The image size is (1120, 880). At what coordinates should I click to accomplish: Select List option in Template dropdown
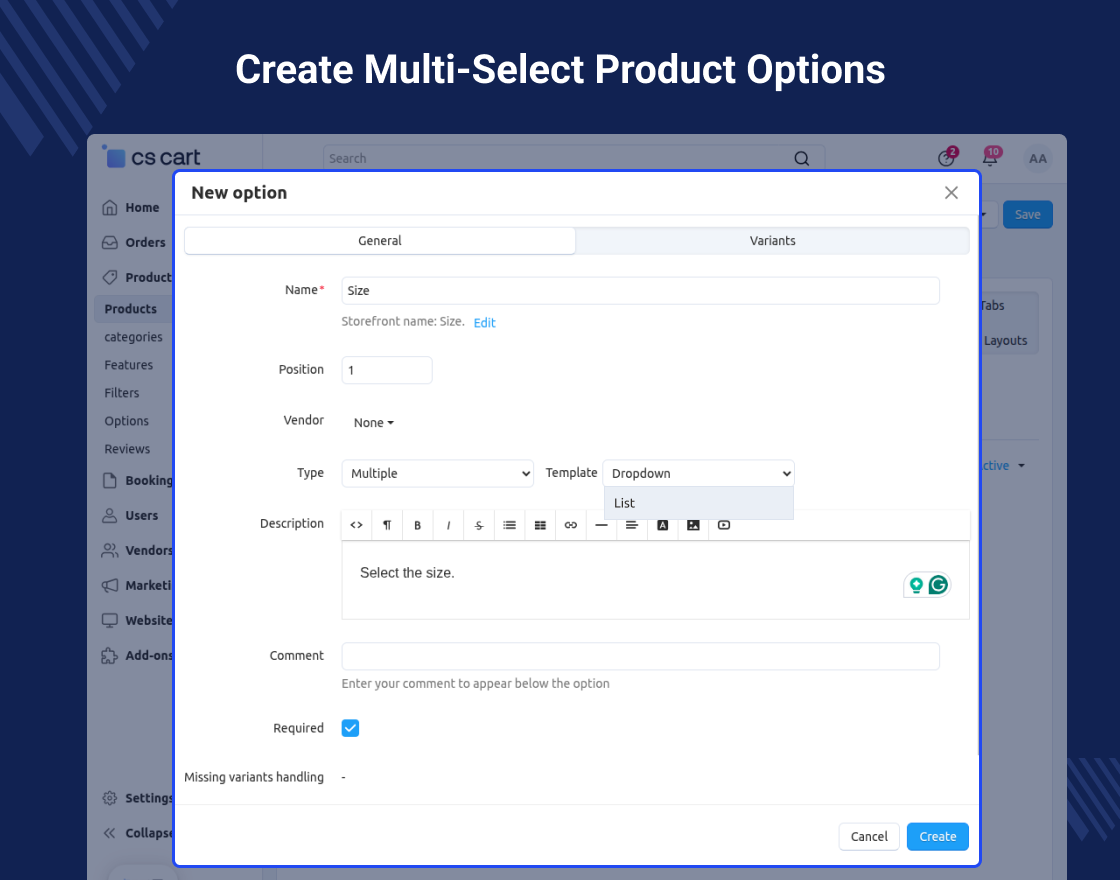click(699, 503)
